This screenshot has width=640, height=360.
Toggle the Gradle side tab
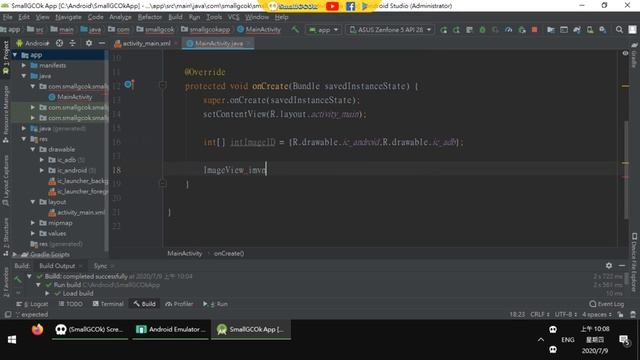[x=634, y=56]
